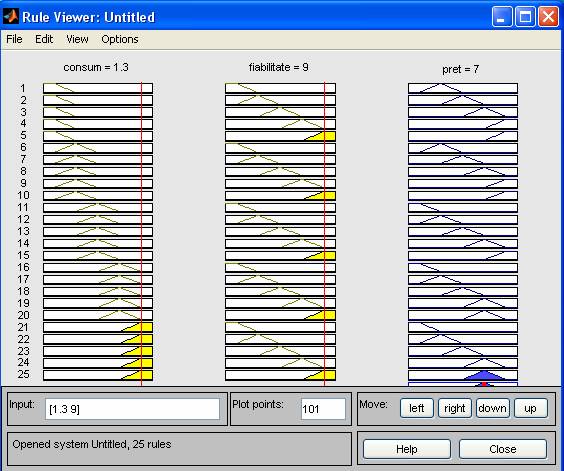Click the Move left button

(x=417, y=408)
